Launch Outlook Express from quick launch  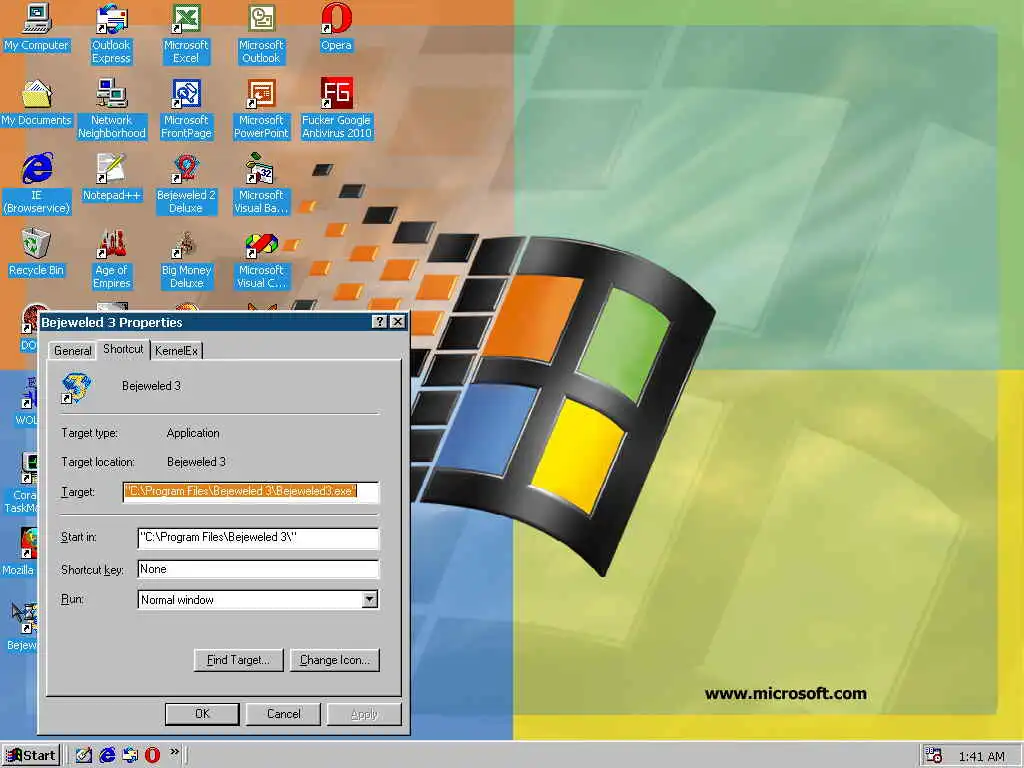coord(130,756)
